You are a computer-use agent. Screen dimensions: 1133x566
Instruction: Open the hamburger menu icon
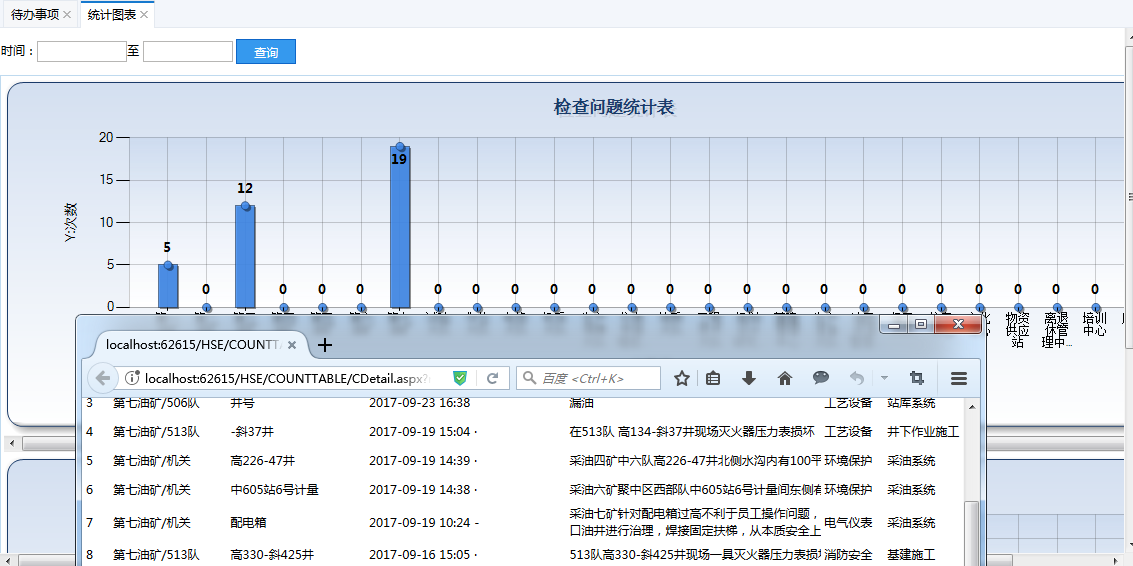pyautogui.click(x=959, y=378)
